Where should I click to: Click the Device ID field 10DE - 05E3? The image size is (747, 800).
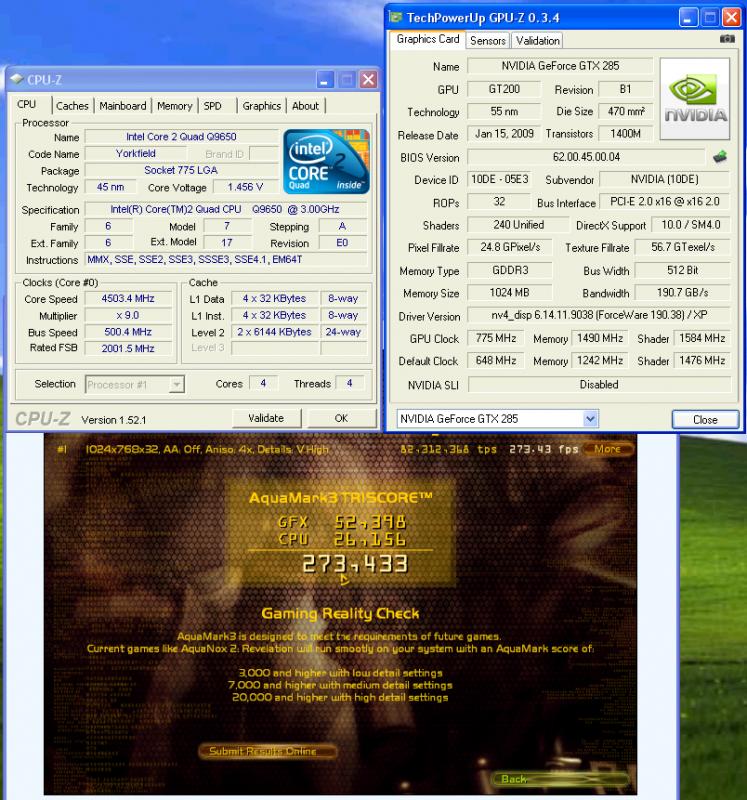[499, 180]
